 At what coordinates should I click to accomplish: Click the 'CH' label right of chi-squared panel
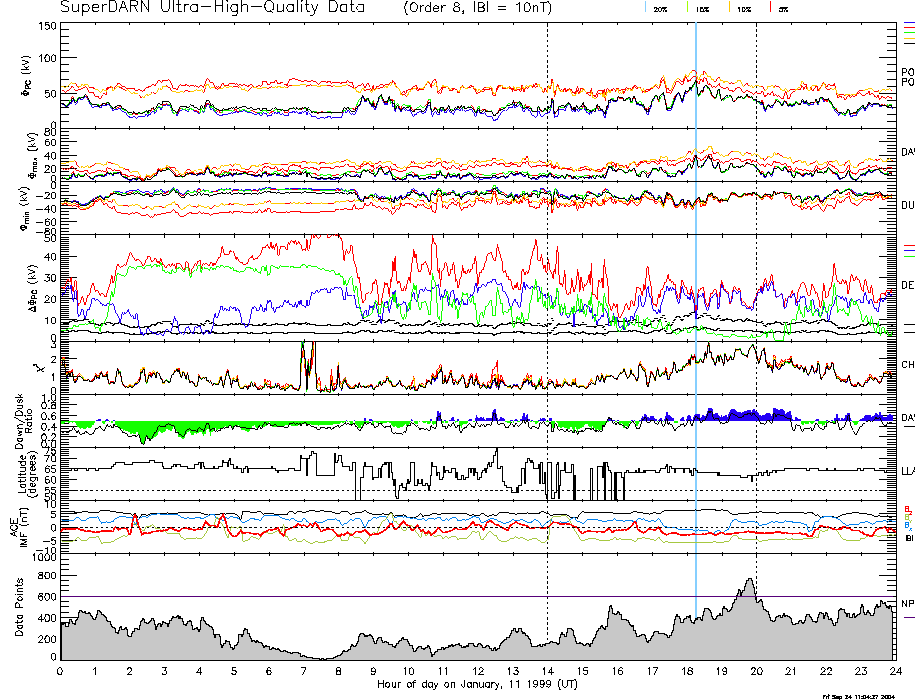(908, 366)
